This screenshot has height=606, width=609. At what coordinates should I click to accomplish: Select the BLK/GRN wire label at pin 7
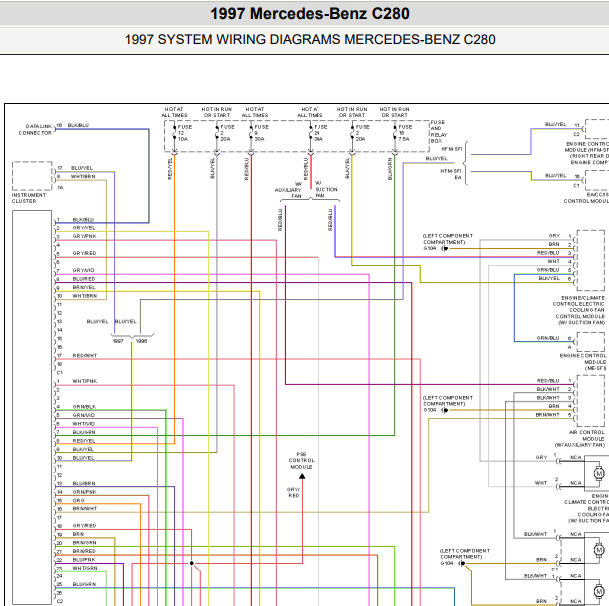(x=84, y=432)
